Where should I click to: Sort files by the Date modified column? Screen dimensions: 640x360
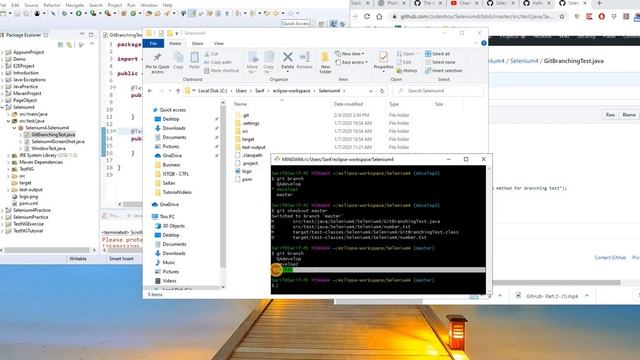point(348,104)
